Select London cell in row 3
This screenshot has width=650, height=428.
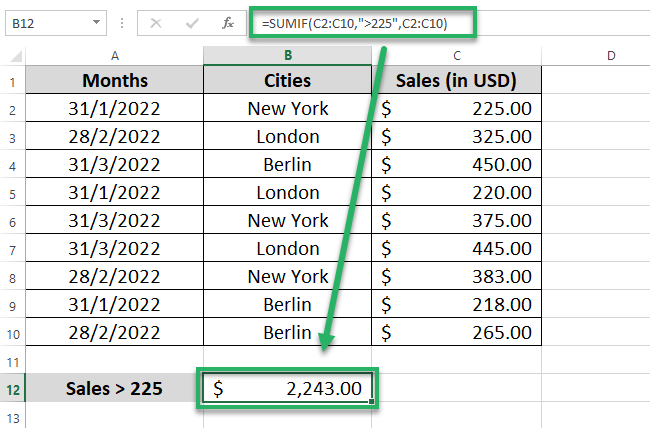(x=288, y=136)
